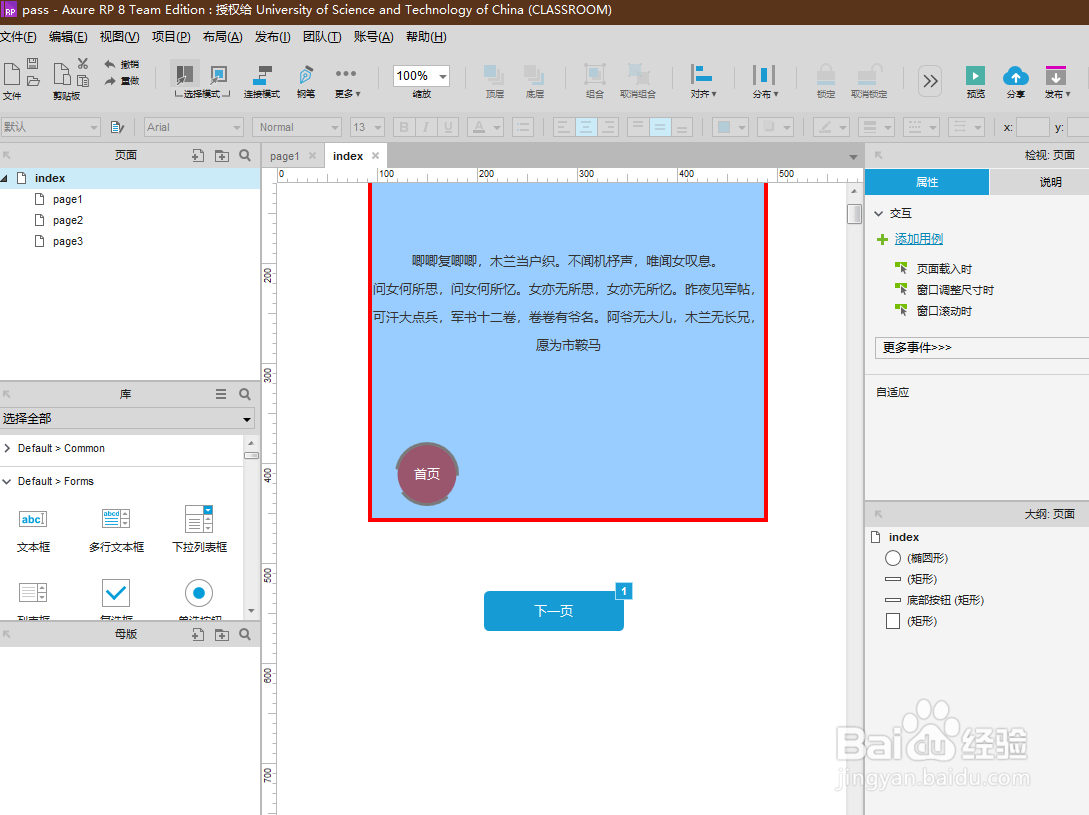
Task: Open the 项目 menu
Action: [x=171, y=37]
